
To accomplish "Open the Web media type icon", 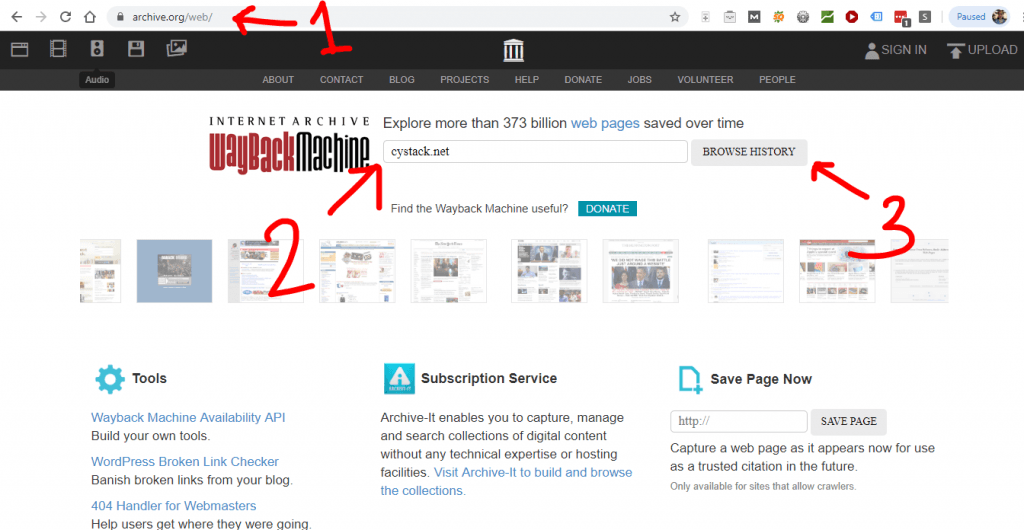I will 20,49.
